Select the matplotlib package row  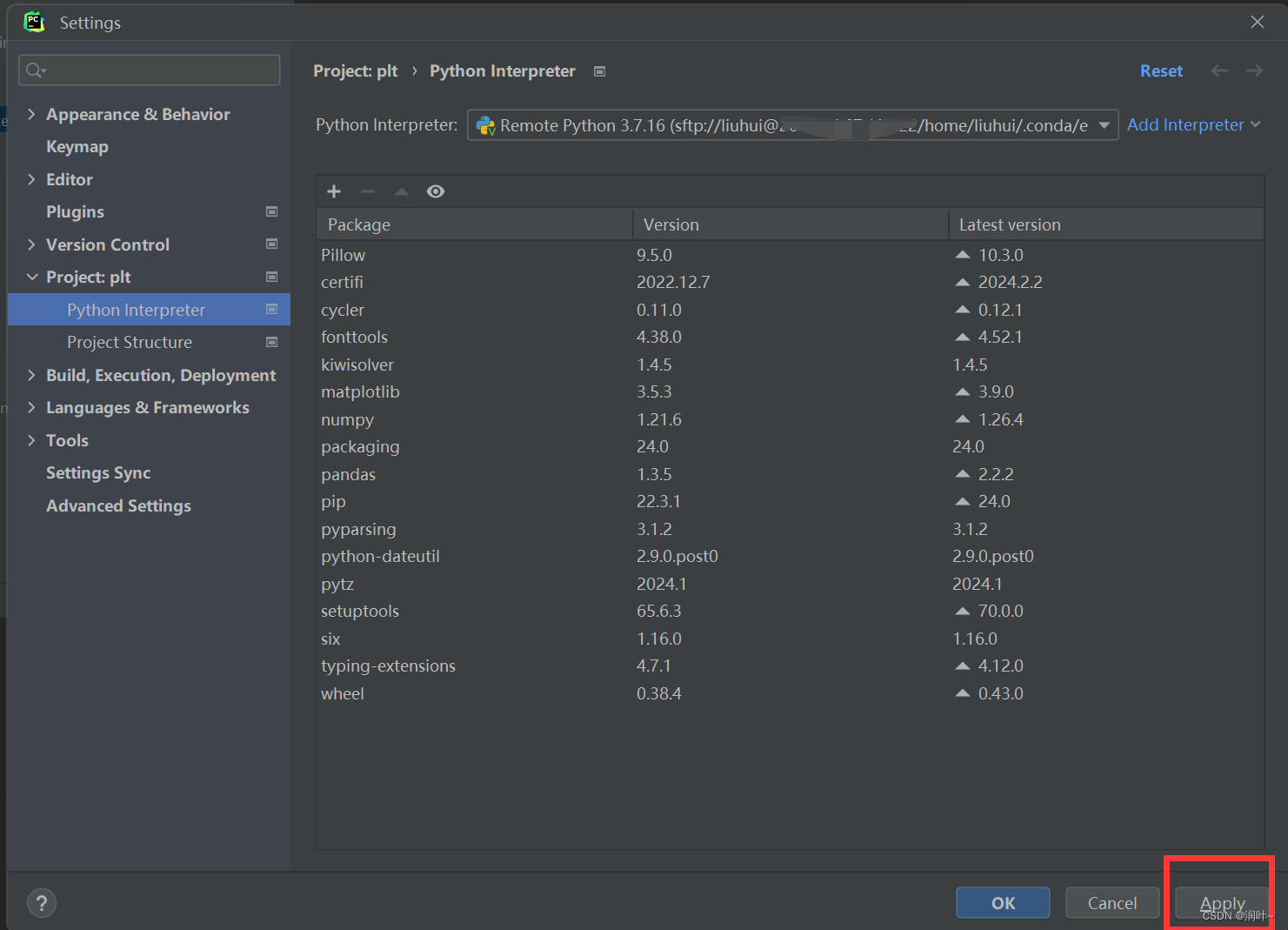360,391
